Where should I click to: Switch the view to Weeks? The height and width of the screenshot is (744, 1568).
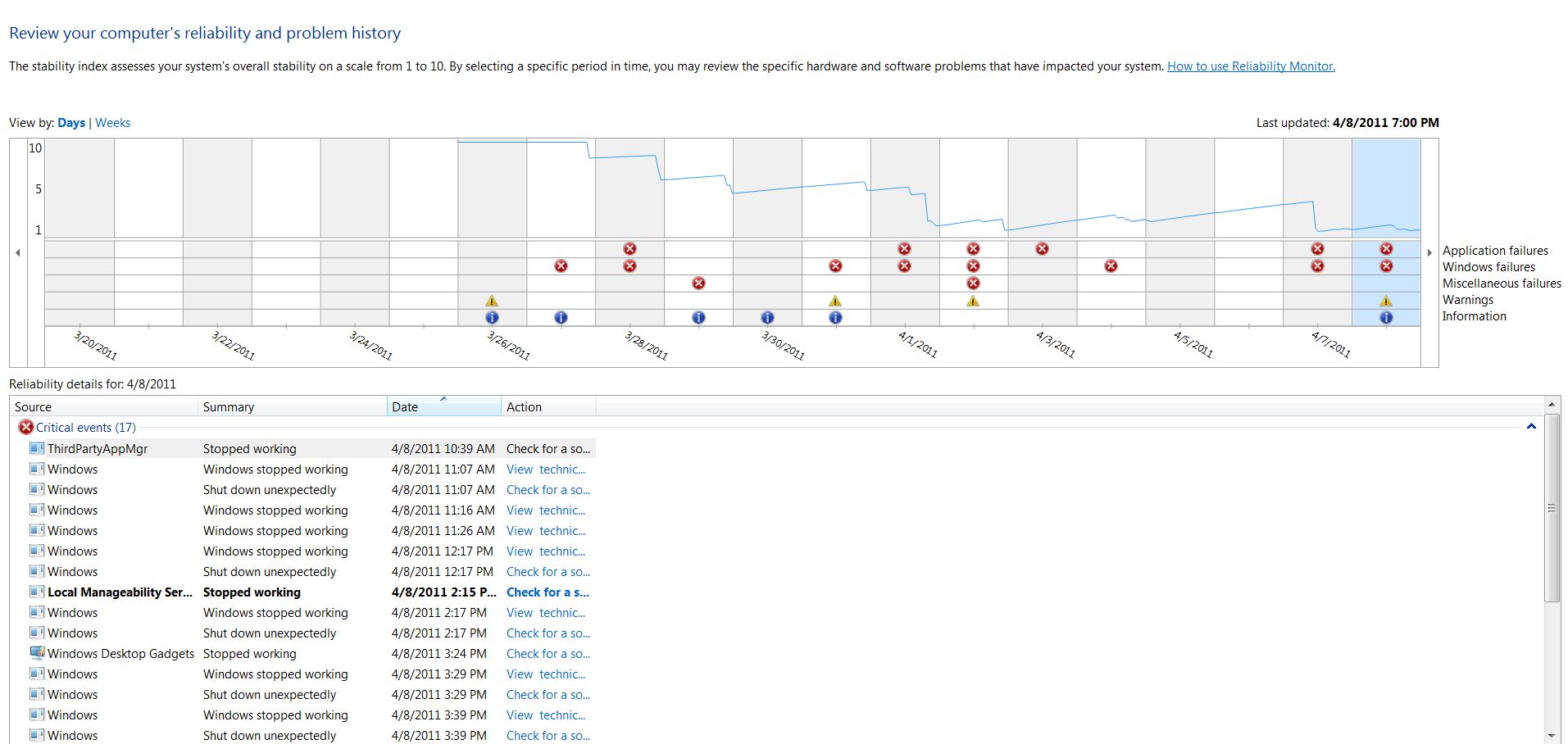[x=112, y=123]
